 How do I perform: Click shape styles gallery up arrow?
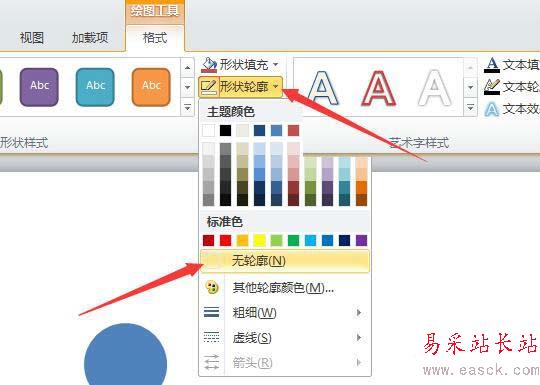[x=187, y=67]
